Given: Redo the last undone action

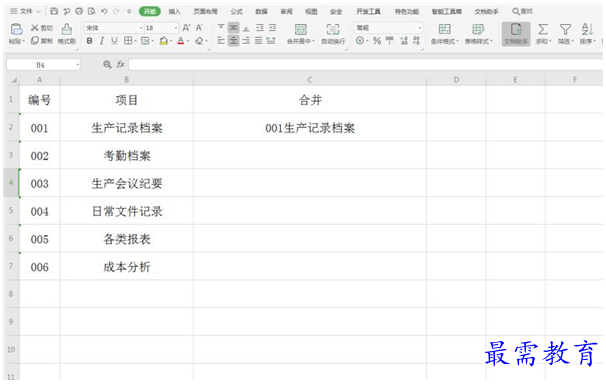Looking at the screenshot, I should pyautogui.click(x=116, y=11).
